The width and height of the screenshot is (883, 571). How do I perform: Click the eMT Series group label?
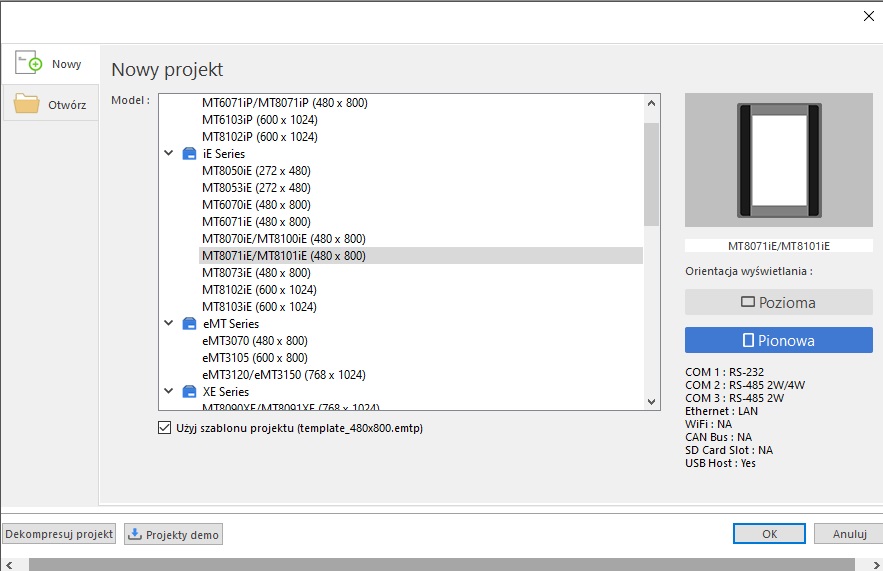[231, 324]
